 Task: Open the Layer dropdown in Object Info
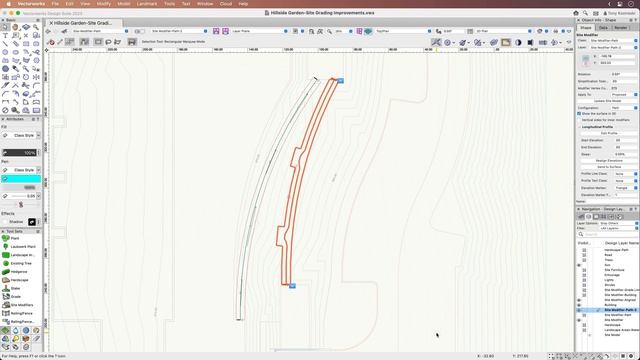pyautogui.click(x=613, y=47)
